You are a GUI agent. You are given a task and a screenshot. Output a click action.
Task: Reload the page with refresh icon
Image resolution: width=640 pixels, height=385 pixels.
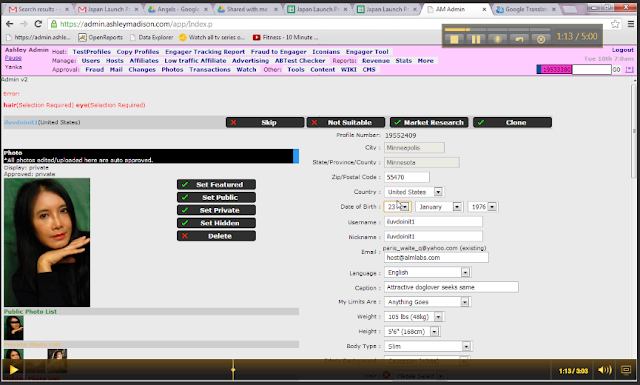click(x=38, y=24)
